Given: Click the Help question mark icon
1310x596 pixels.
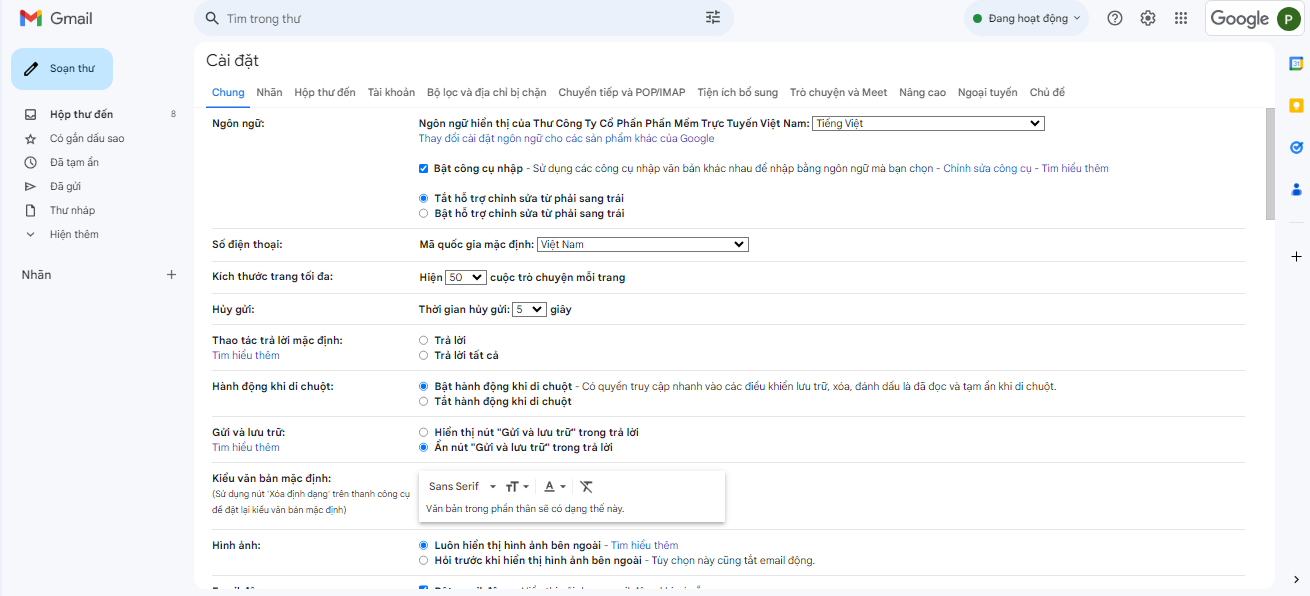Looking at the screenshot, I should pos(1115,18).
